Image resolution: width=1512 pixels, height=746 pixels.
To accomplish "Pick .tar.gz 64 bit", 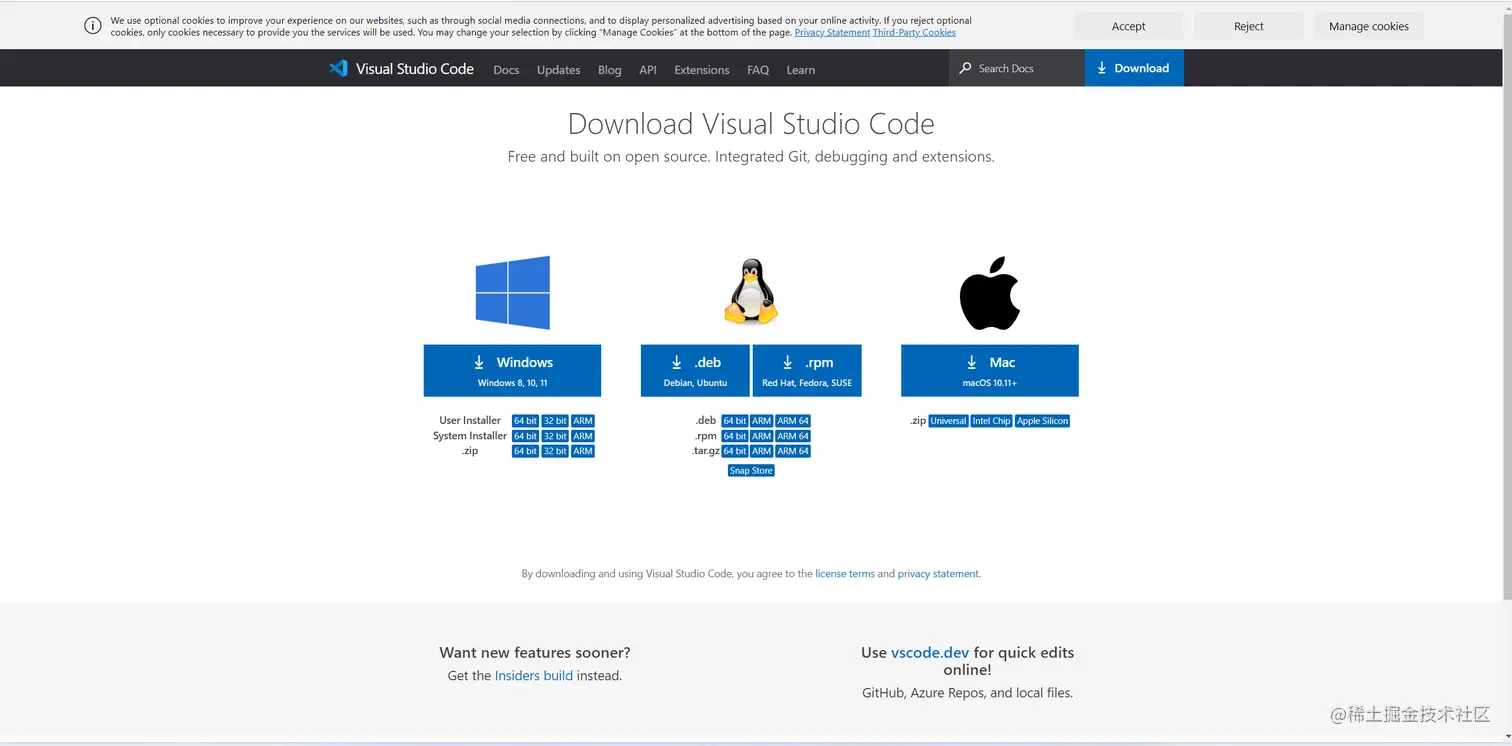I will pos(735,451).
